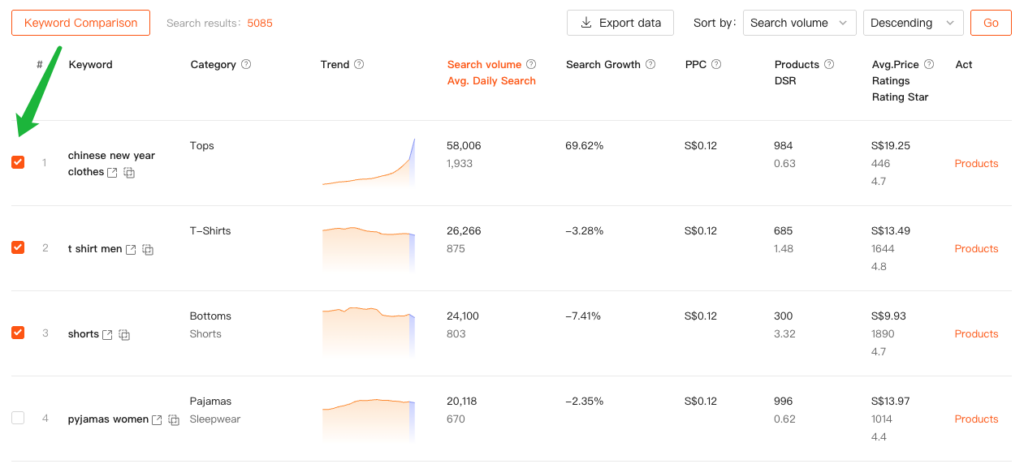Open Products link for pyjamas women
The height and width of the screenshot is (464, 1024).
(976, 419)
